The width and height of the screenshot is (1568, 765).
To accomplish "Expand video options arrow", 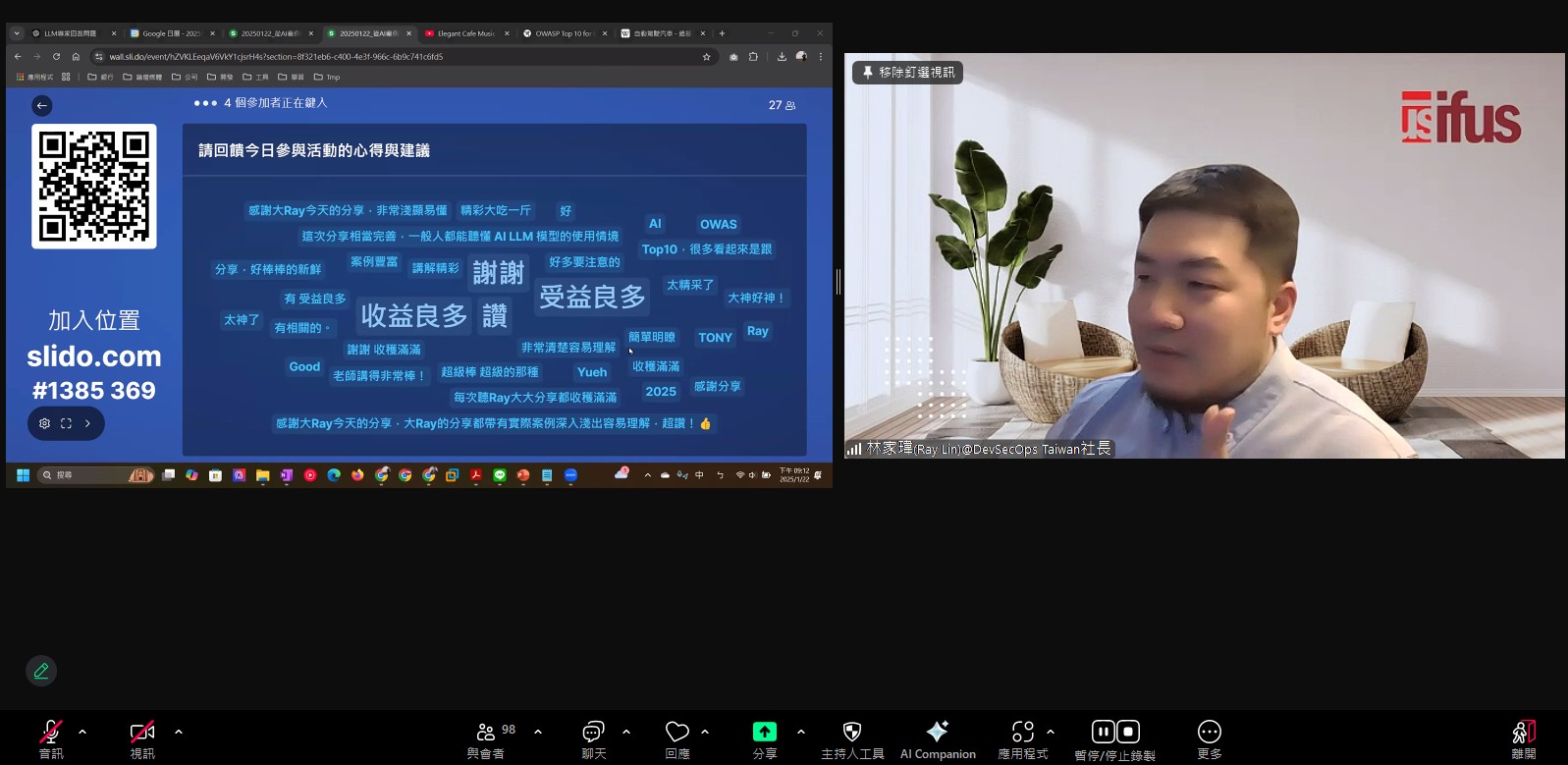I will pos(179,732).
